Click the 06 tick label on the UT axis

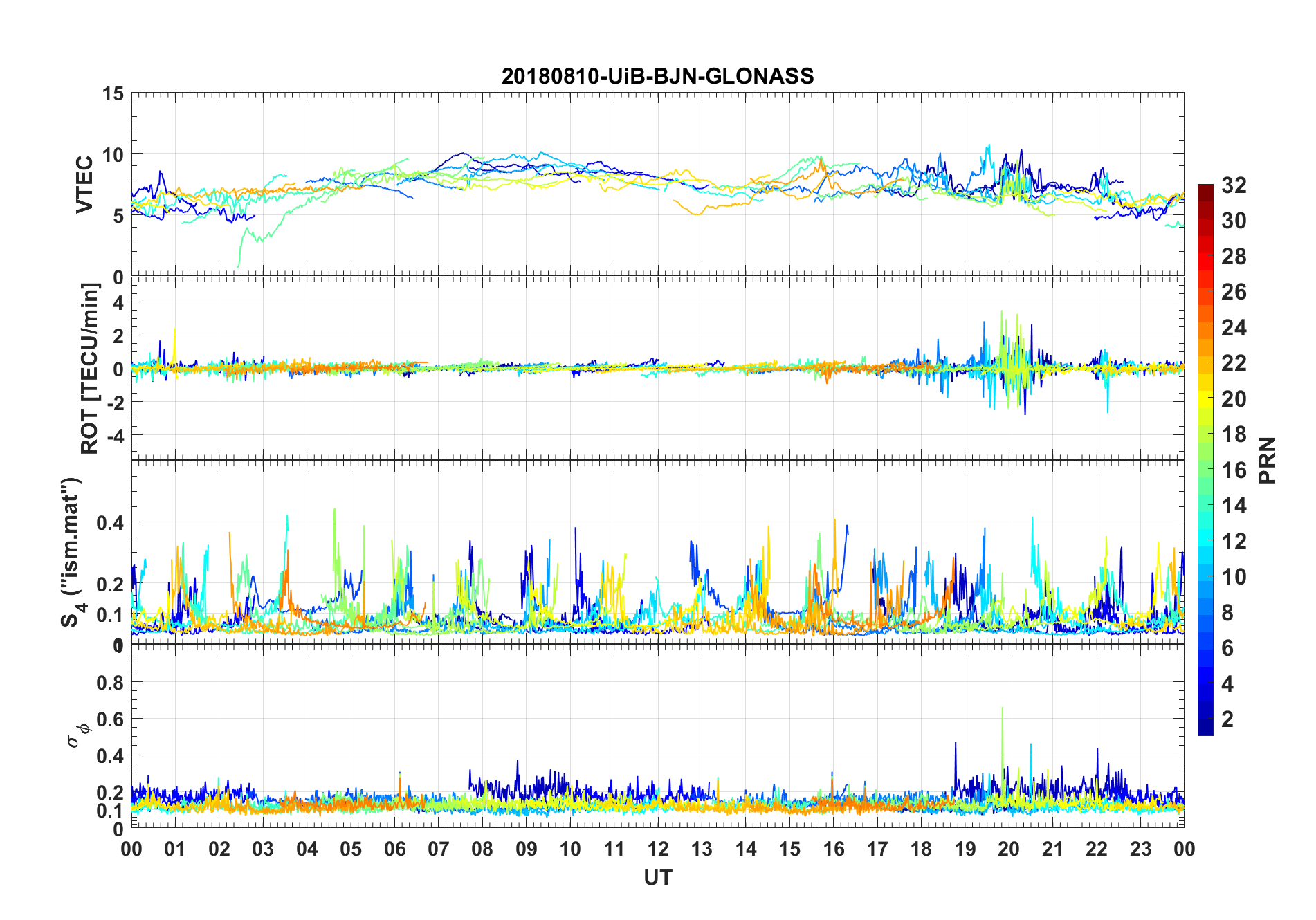(x=394, y=849)
